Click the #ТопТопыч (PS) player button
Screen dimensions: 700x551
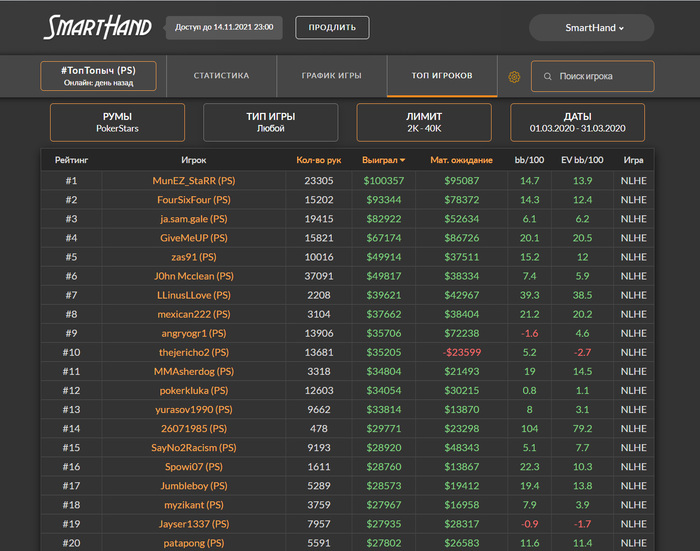98,76
